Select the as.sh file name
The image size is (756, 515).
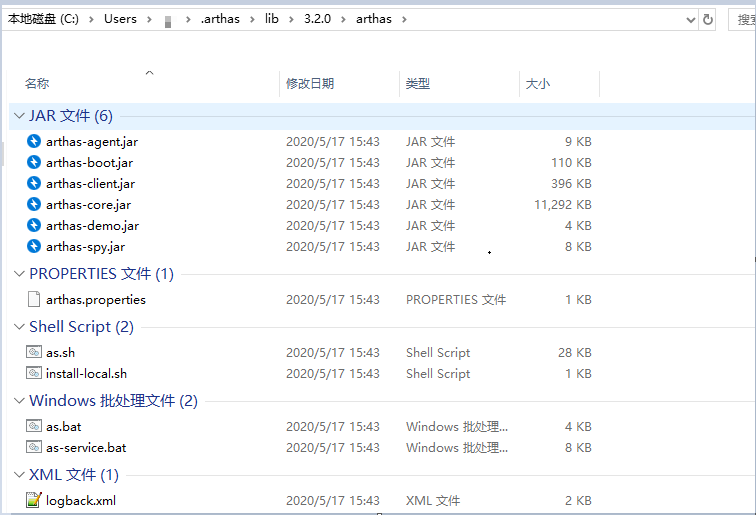click(x=60, y=352)
